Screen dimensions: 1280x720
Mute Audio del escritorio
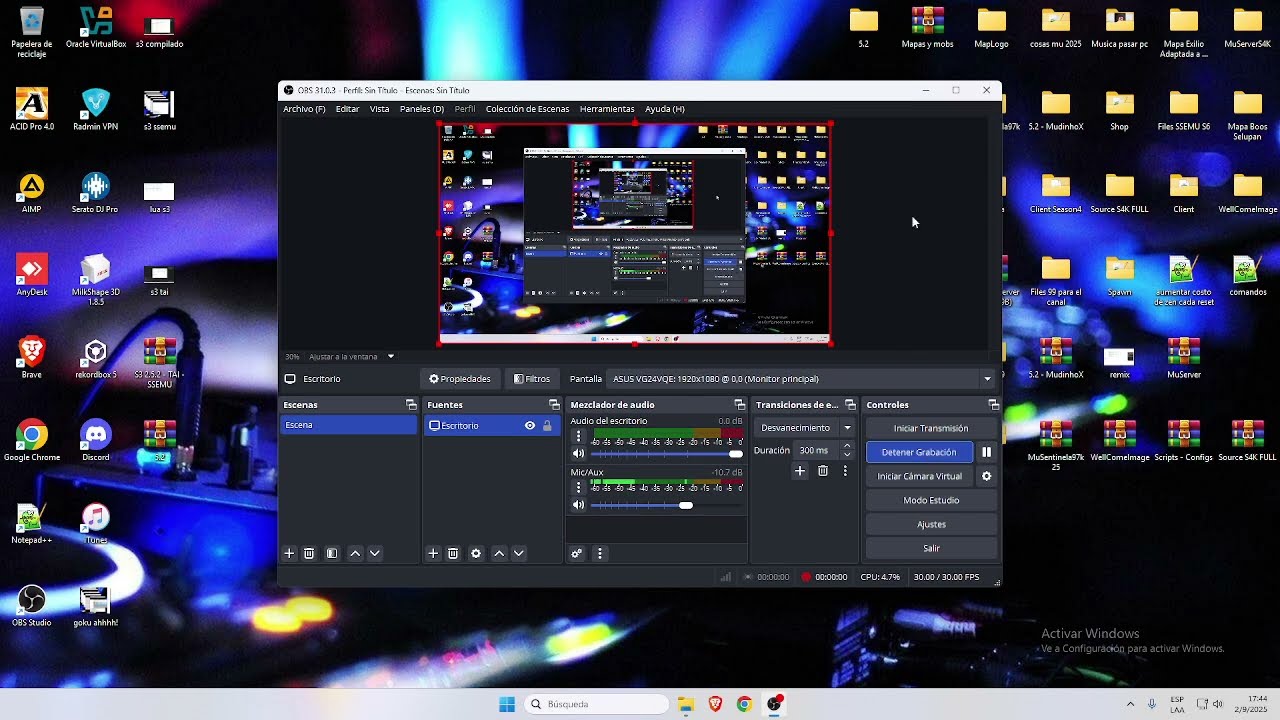point(578,454)
